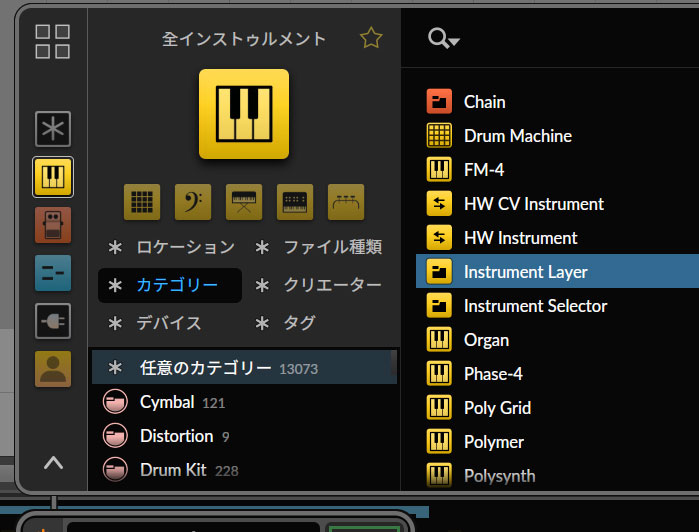Collapse sidebar with the up chevron
Image resolution: width=699 pixels, height=532 pixels.
(53, 463)
